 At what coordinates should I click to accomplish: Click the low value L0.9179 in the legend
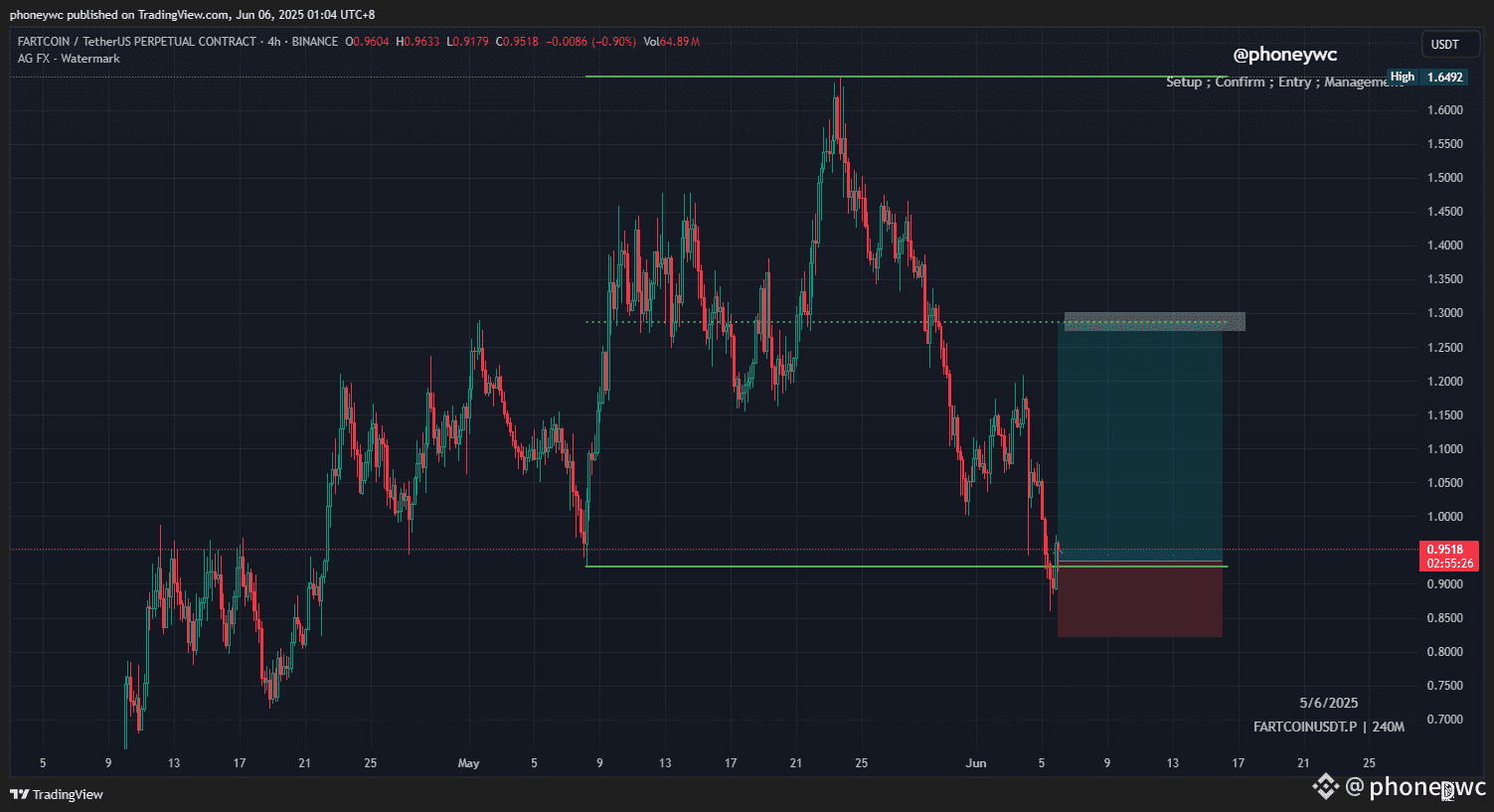pyautogui.click(x=467, y=42)
